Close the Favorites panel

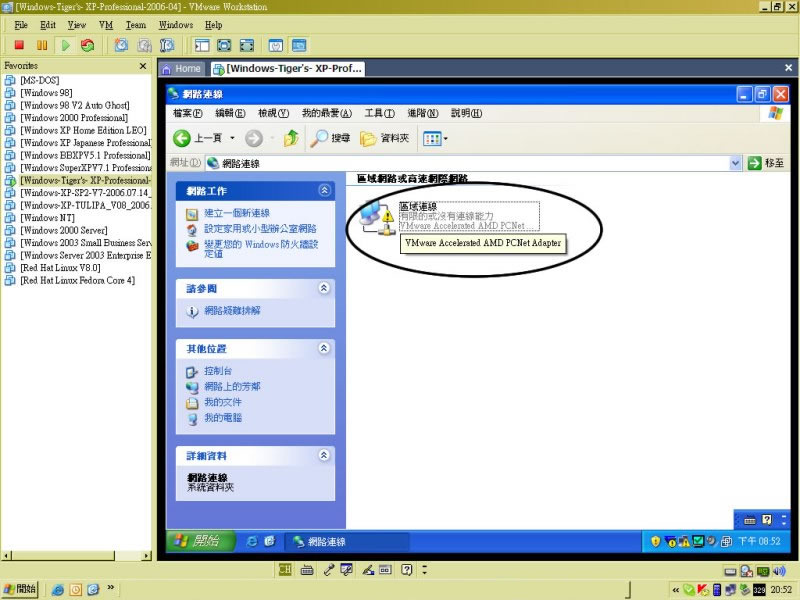143,66
